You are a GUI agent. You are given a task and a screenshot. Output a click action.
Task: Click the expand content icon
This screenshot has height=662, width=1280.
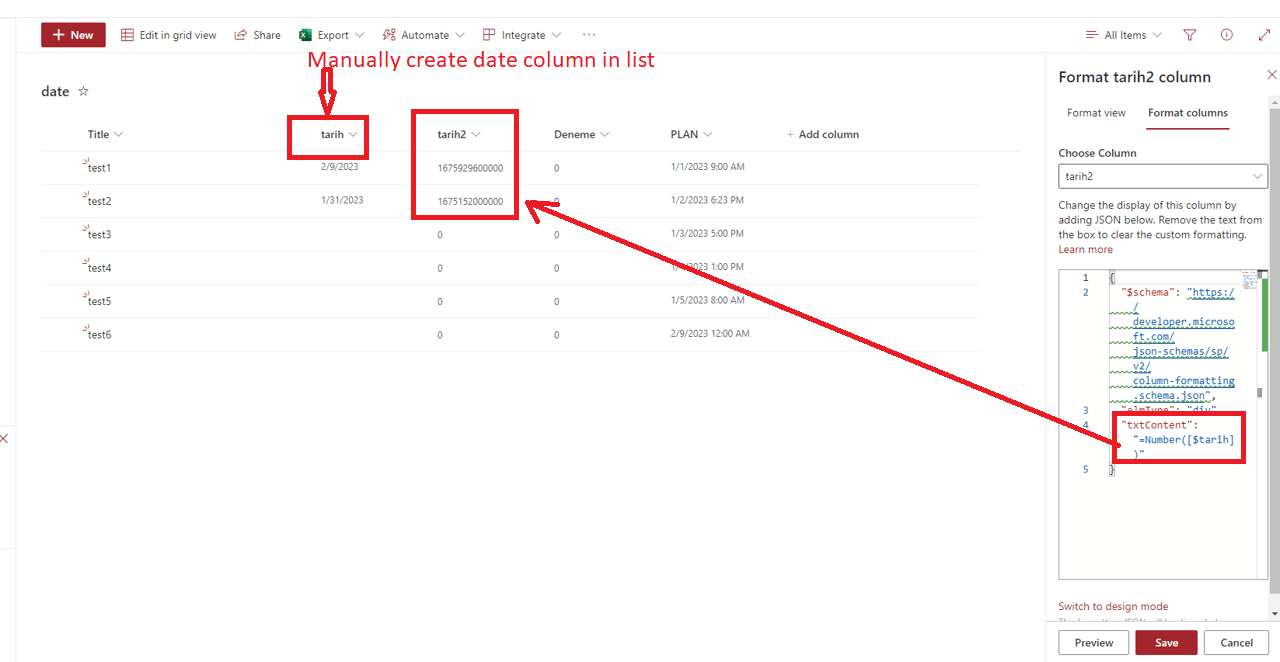click(1263, 35)
